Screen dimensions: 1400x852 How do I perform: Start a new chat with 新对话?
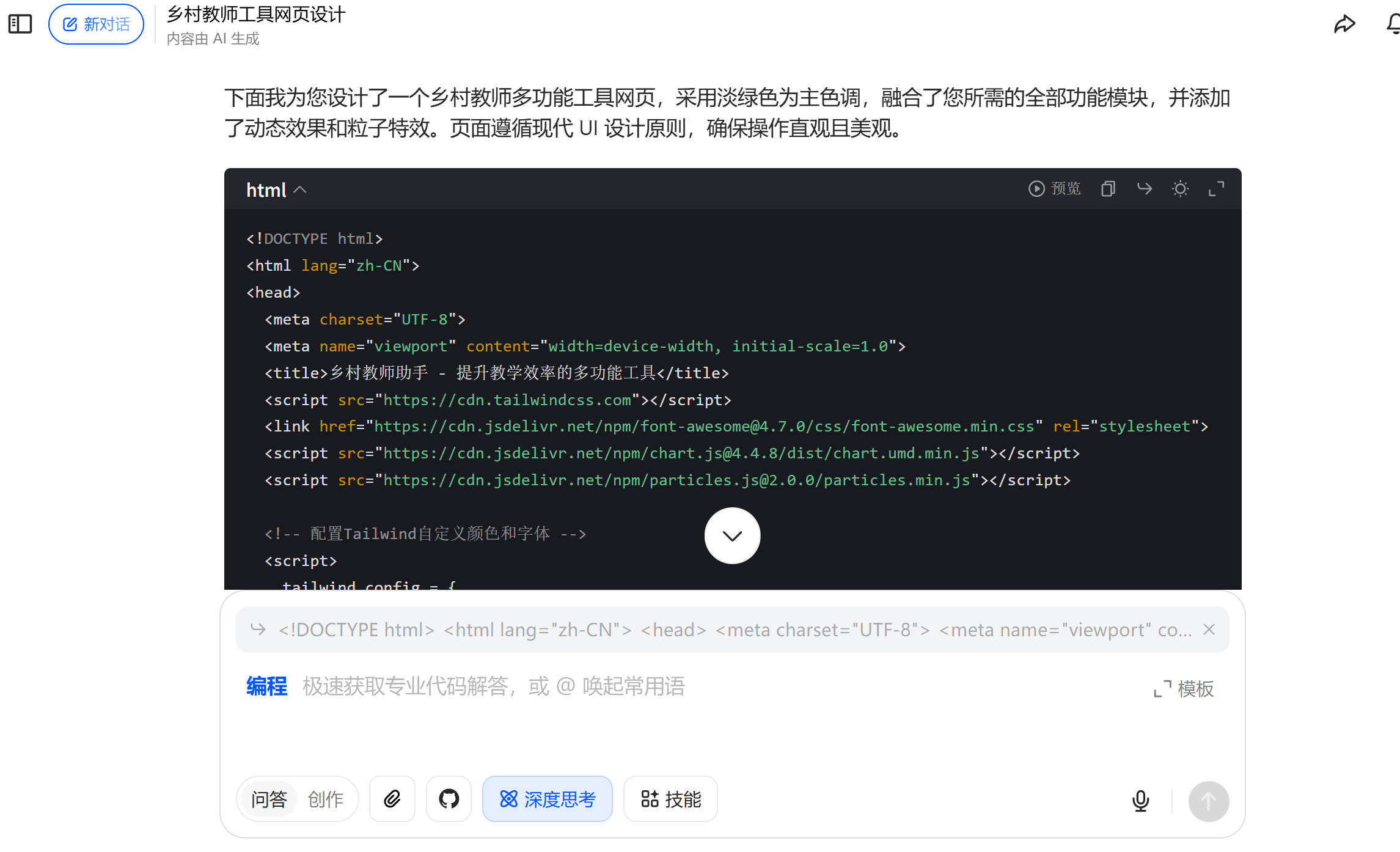pos(96,24)
